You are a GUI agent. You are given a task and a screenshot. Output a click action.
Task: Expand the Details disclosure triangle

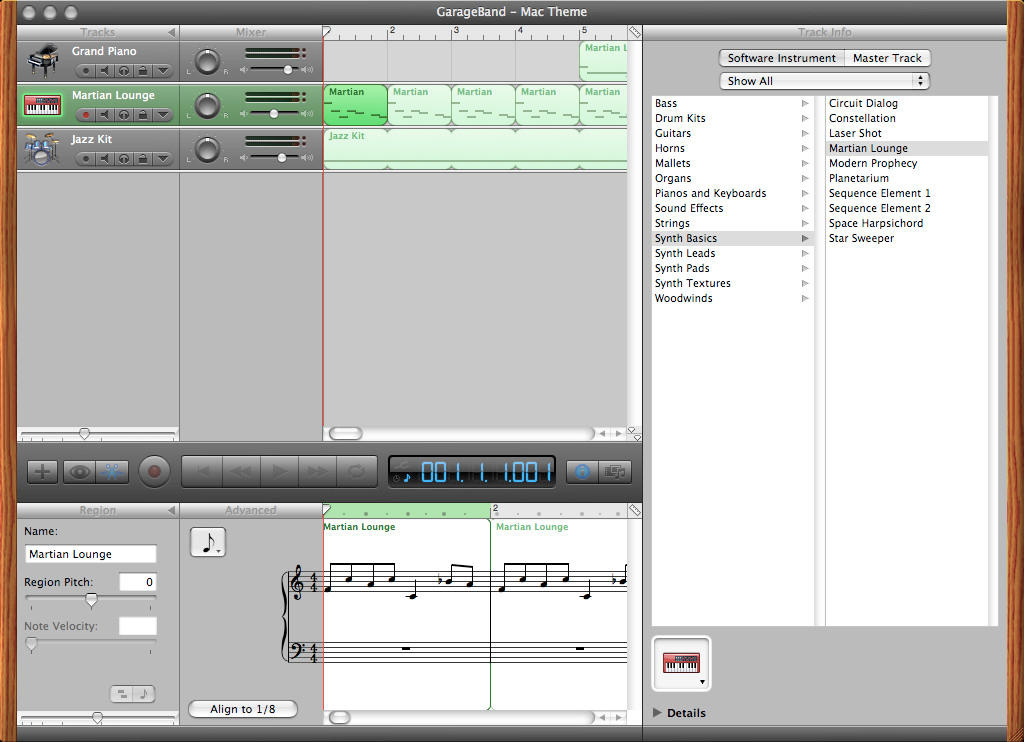[657, 713]
